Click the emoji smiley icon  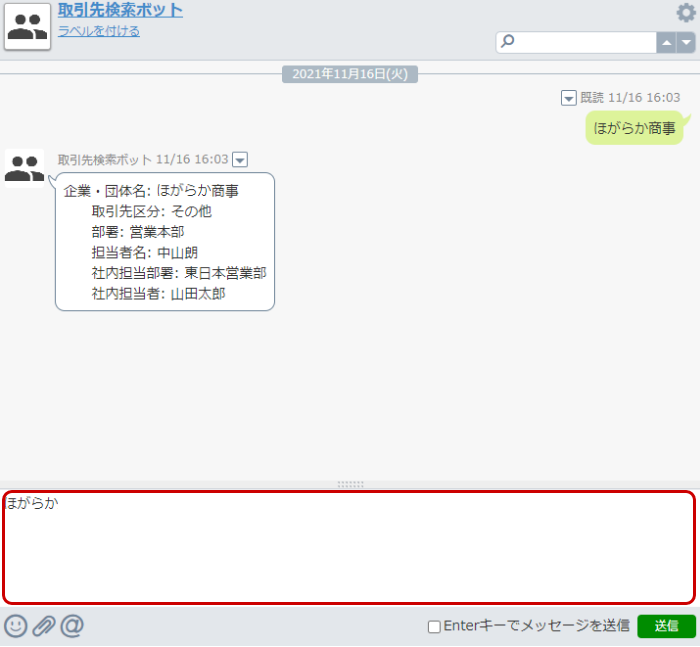(16, 625)
